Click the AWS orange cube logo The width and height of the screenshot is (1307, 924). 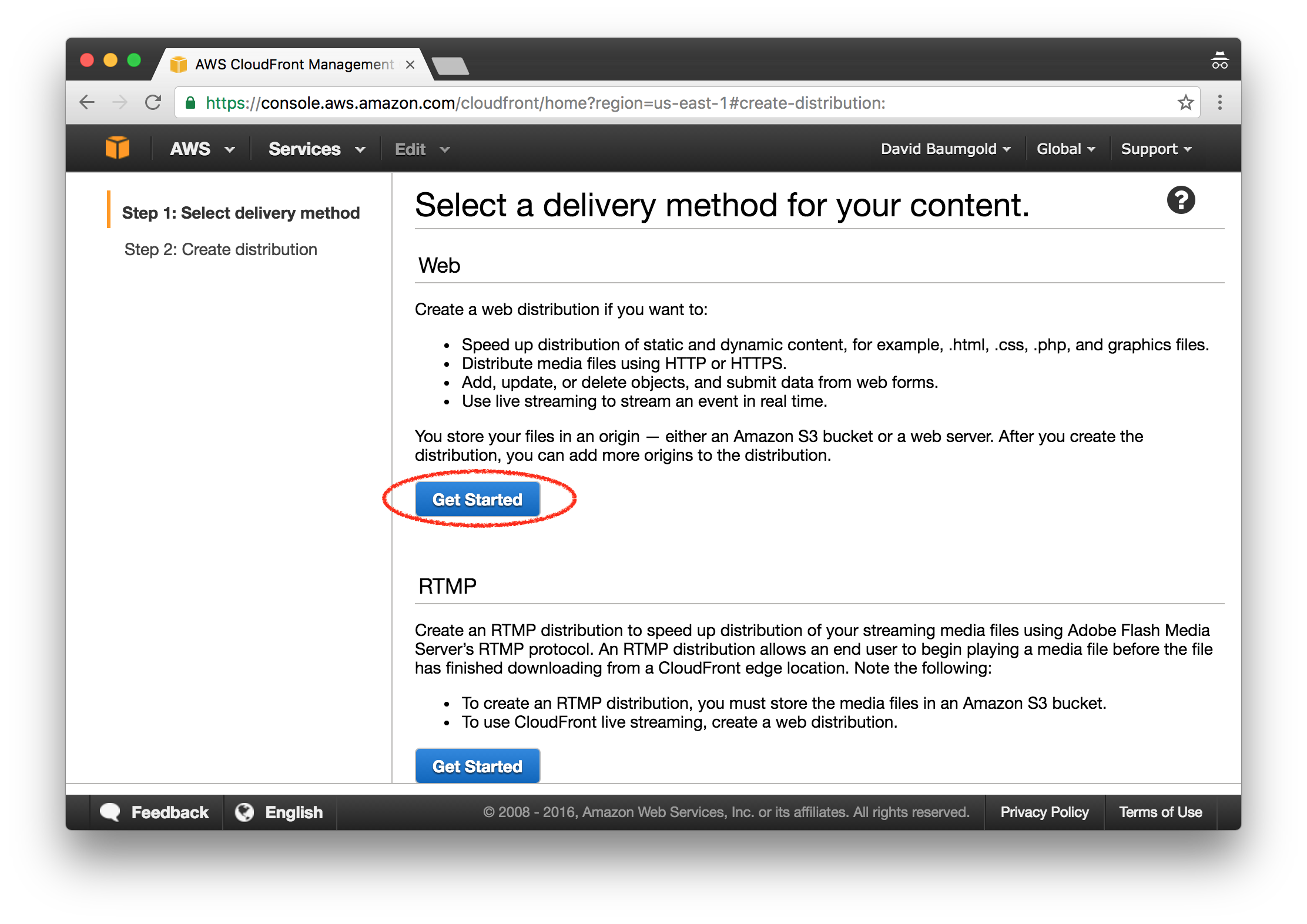click(117, 148)
